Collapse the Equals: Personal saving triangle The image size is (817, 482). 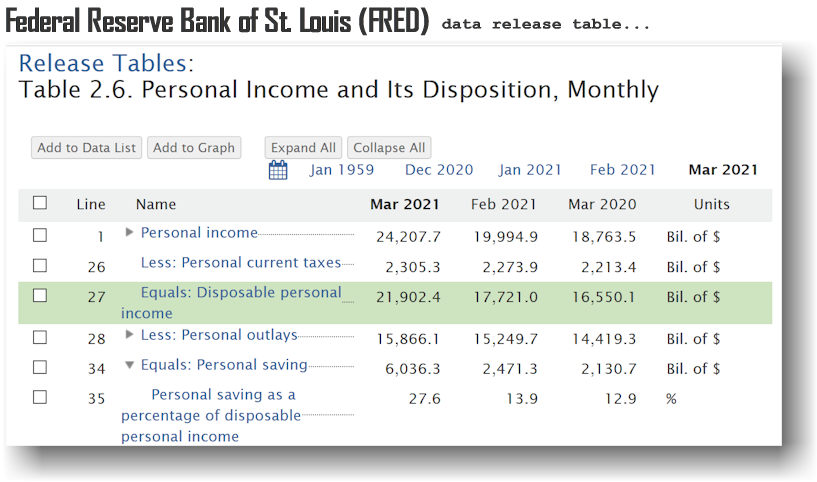[130, 365]
